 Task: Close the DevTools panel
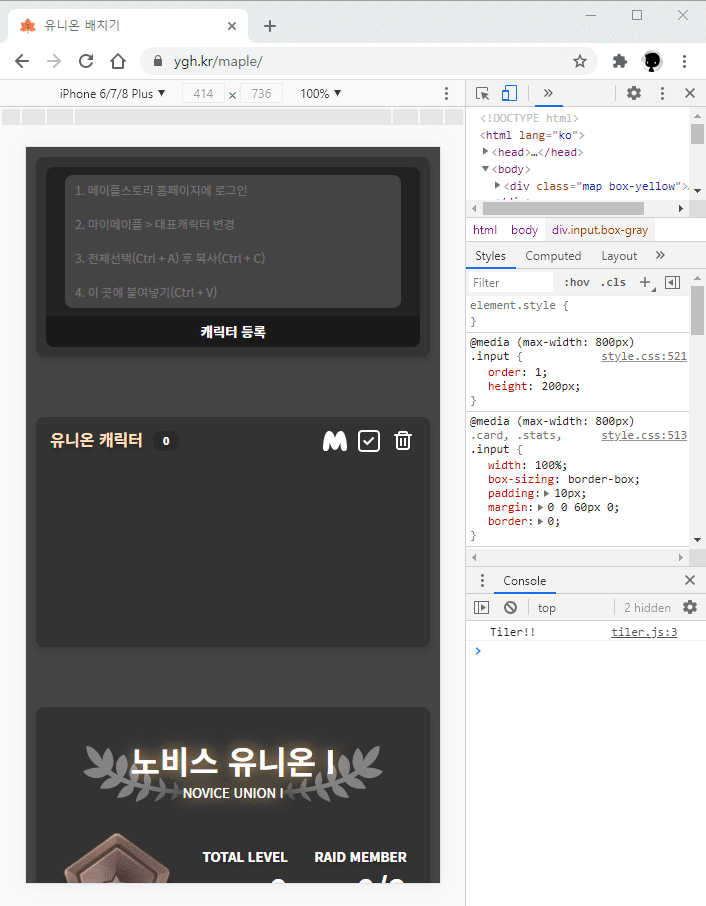pyautogui.click(x=690, y=93)
